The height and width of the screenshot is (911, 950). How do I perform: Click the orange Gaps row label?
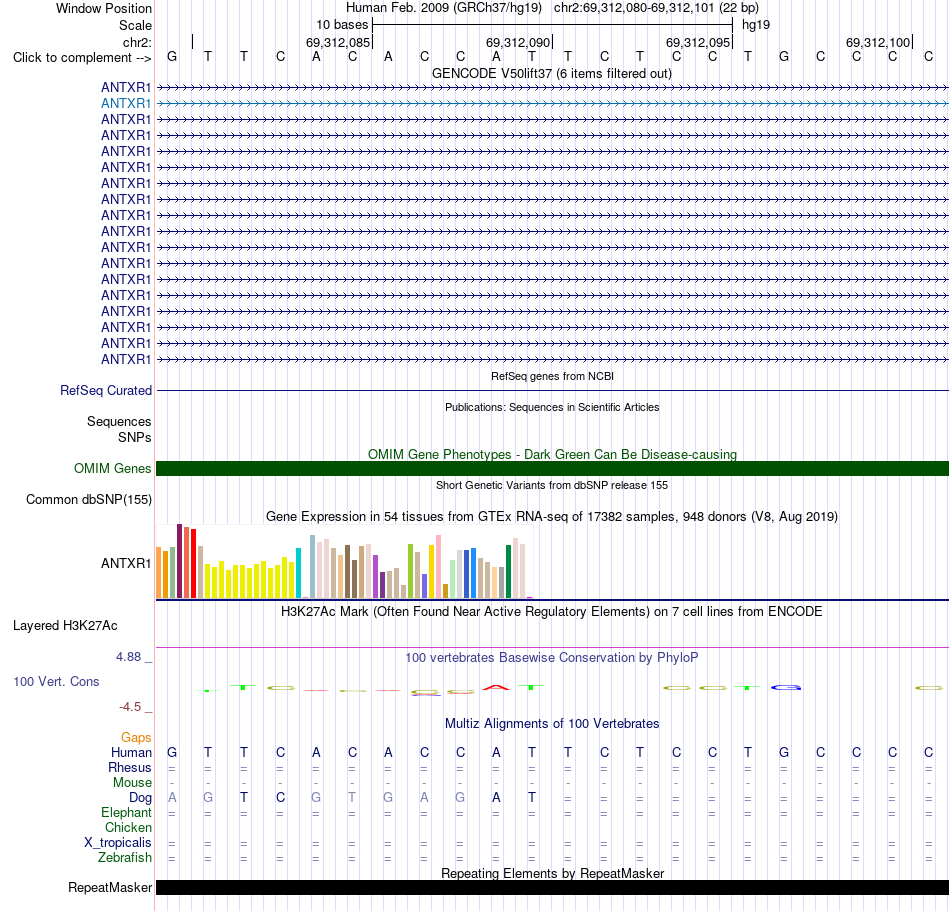coord(136,737)
